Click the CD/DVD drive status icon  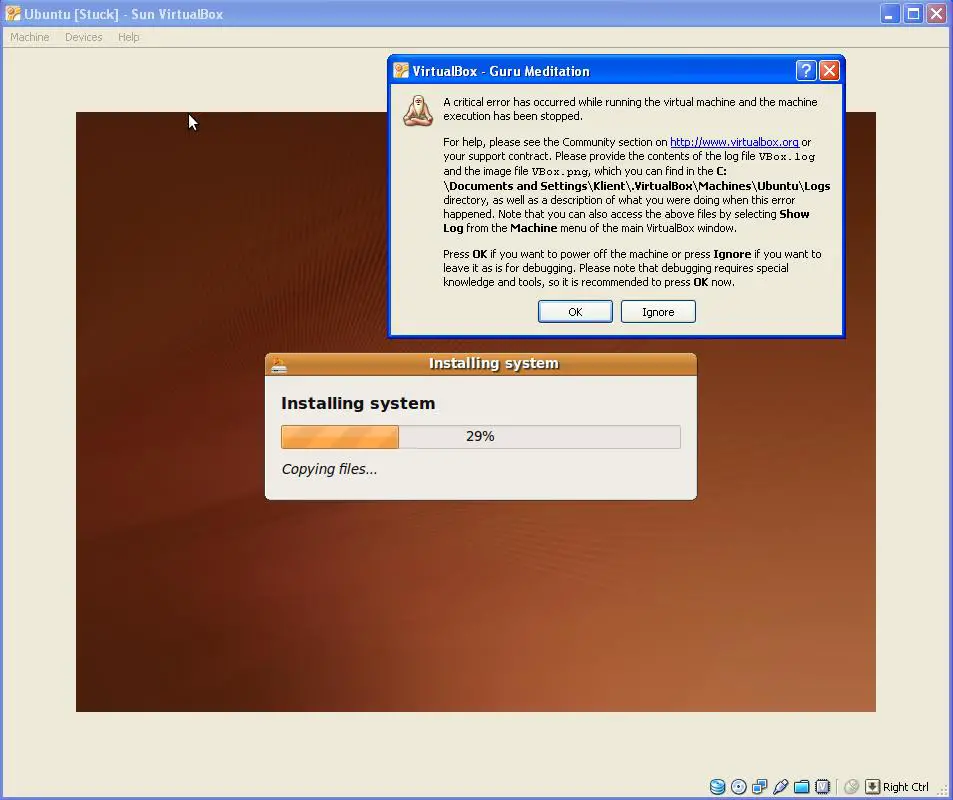(738, 787)
